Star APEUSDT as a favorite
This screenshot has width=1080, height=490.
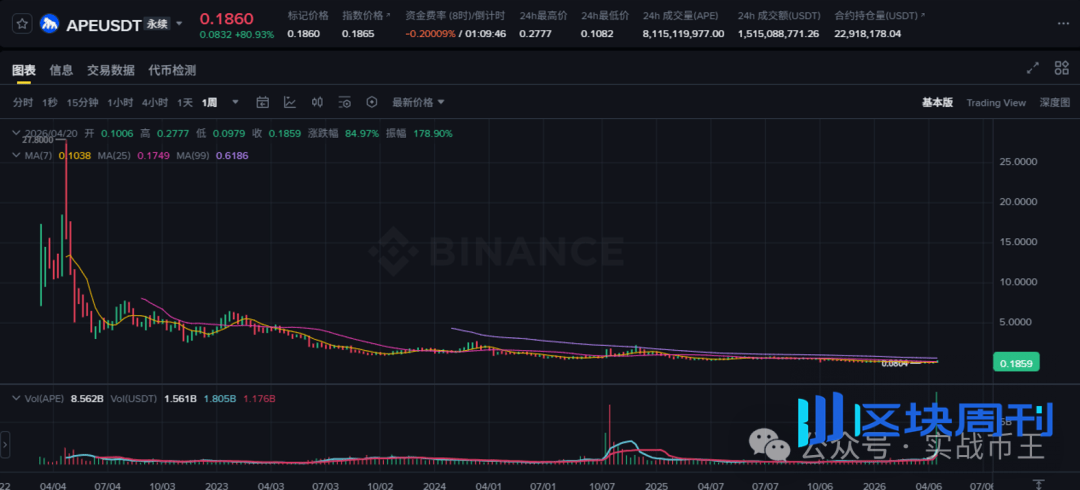pyautogui.click(x=23, y=24)
